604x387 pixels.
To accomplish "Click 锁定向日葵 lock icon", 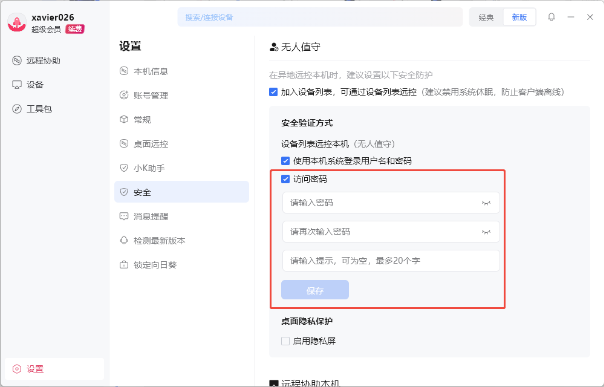I will [124, 265].
